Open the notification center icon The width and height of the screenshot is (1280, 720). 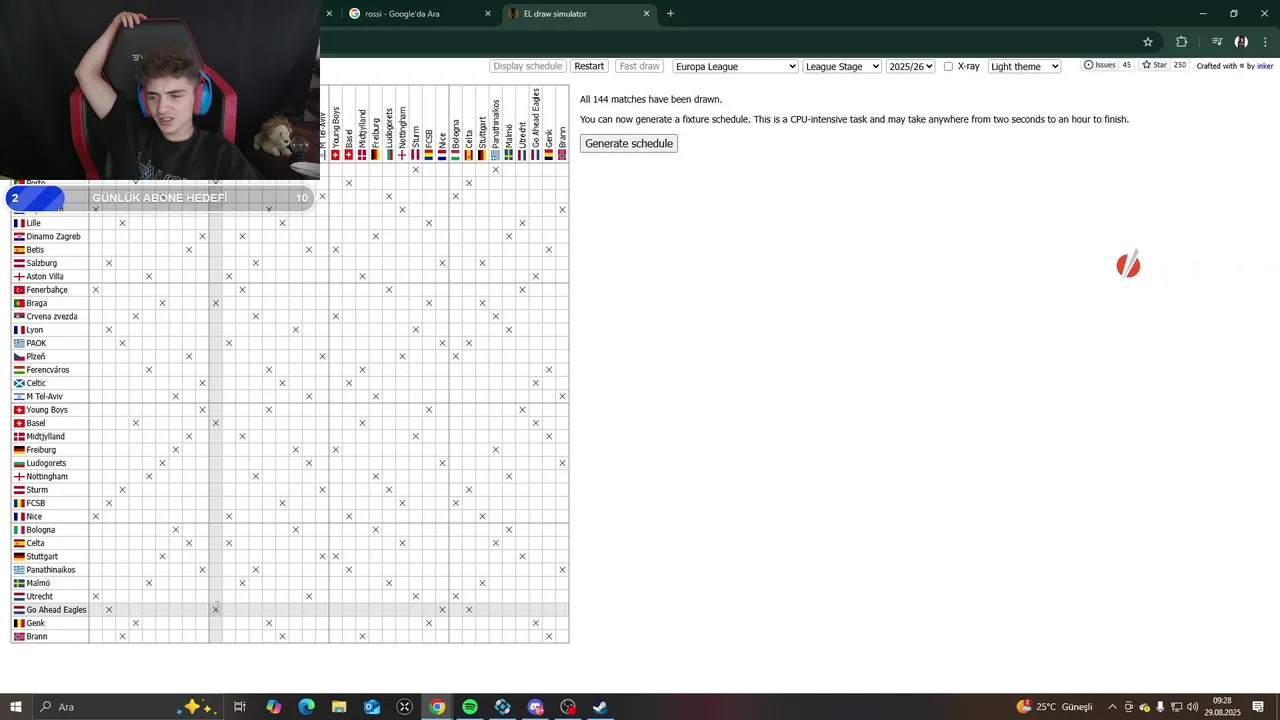tap(1258, 707)
